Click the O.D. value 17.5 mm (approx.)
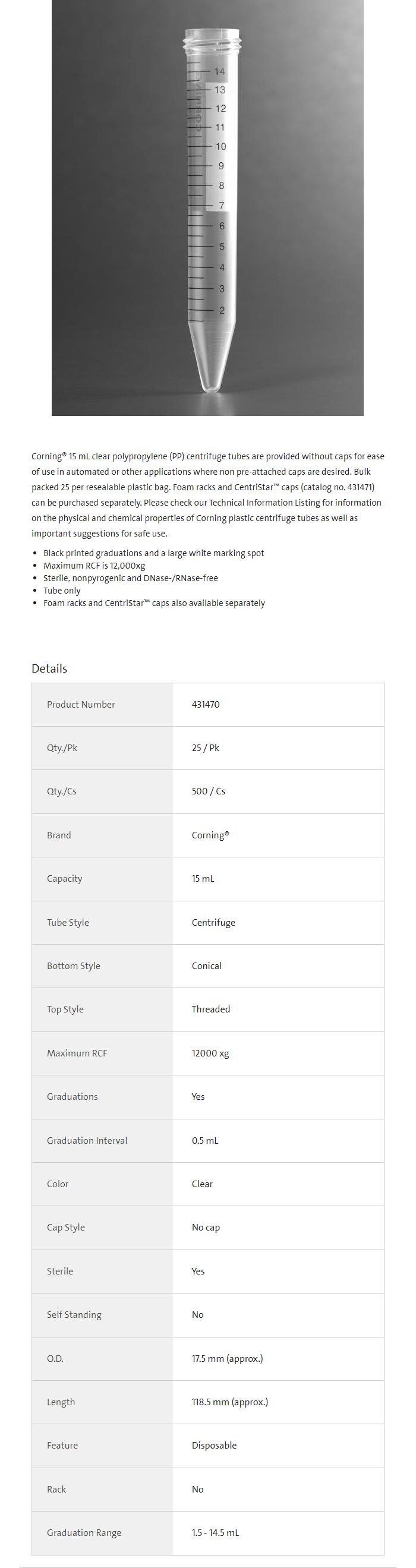The image size is (416, 1568). point(227,1358)
